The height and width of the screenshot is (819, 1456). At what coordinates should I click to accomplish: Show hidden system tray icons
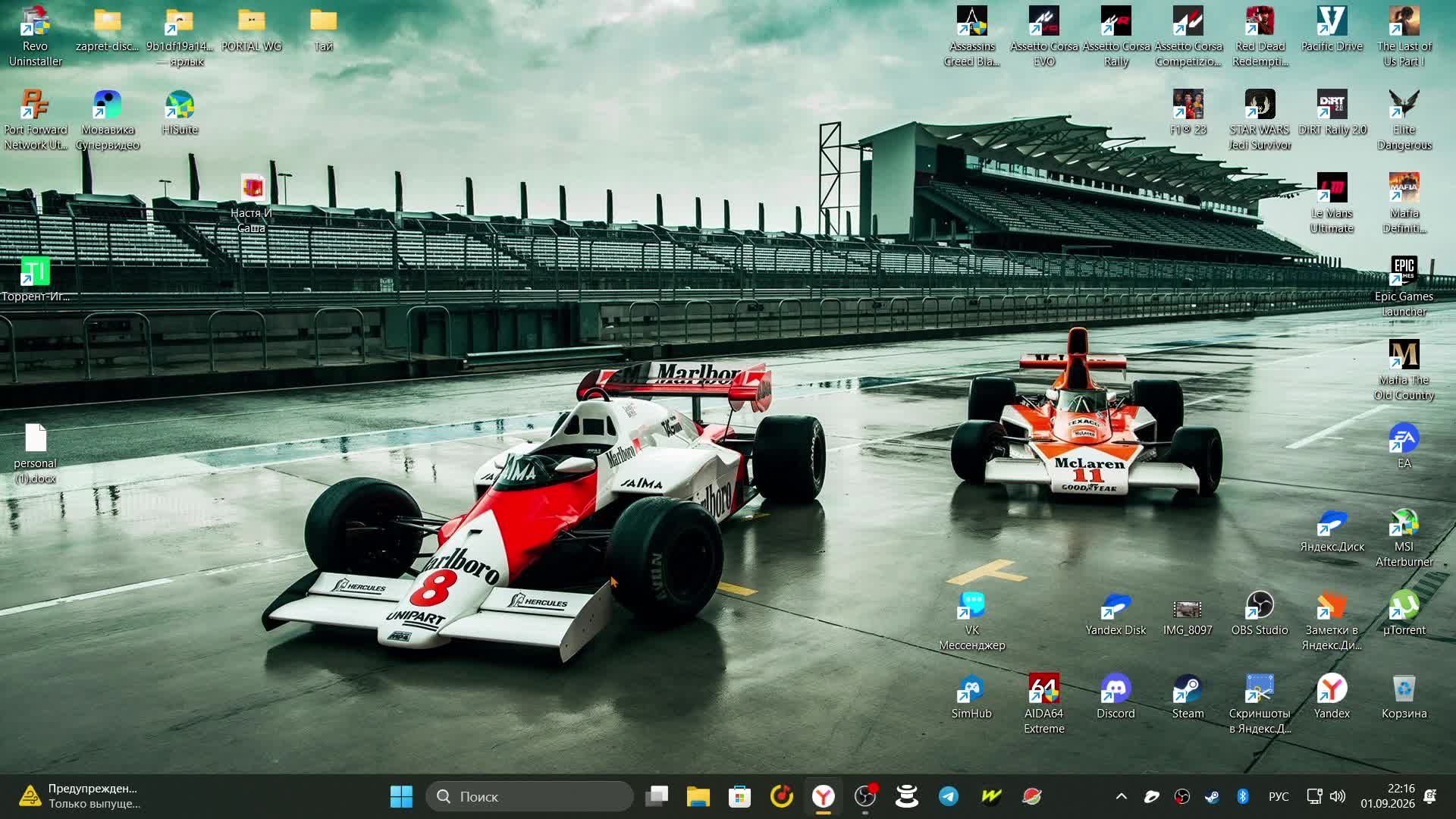click(x=1122, y=796)
